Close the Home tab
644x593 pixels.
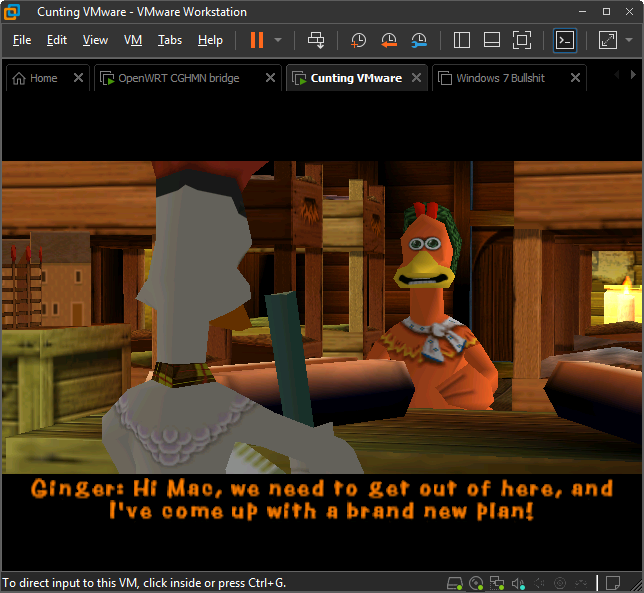click(x=78, y=78)
